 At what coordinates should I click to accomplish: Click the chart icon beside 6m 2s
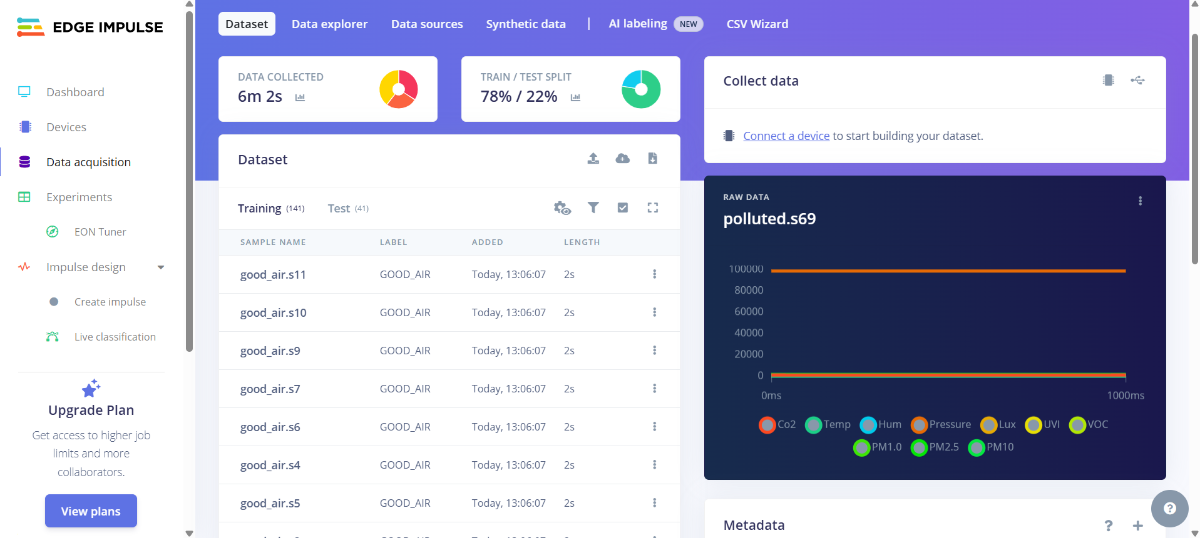[x=300, y=97]
